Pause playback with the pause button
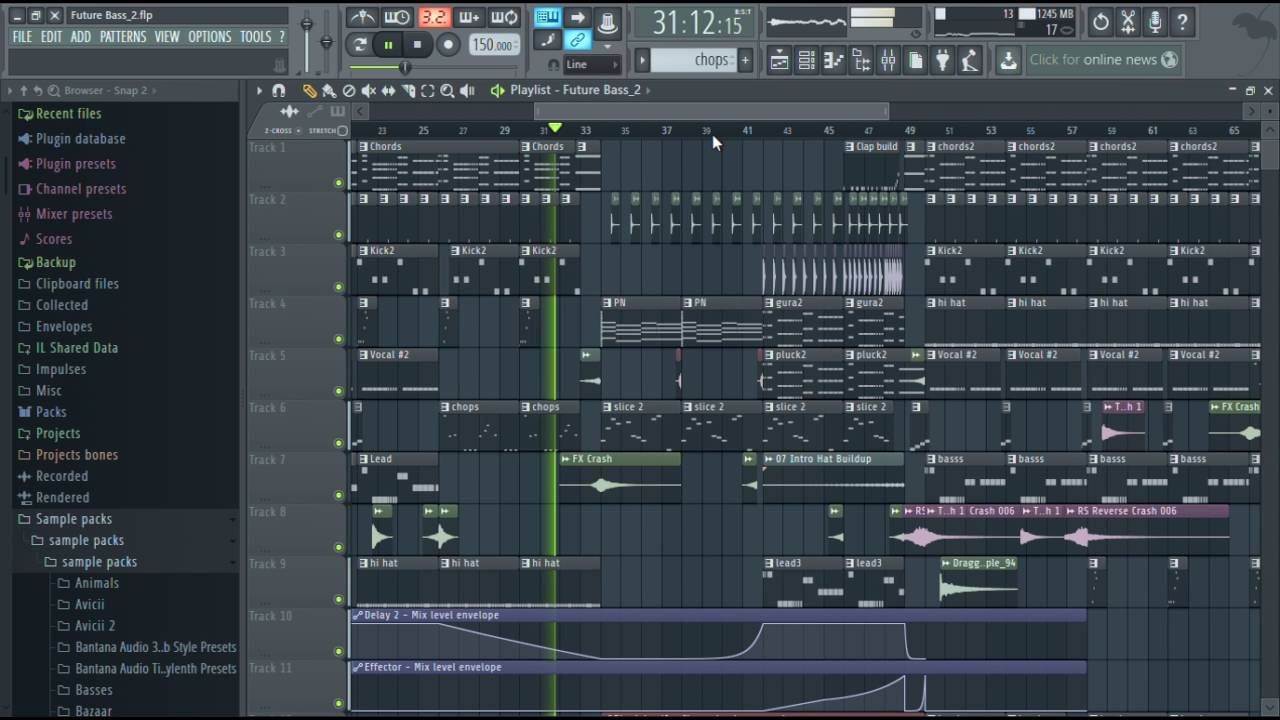The width and height of the screenshot is (1280, 720). point(388,44)
